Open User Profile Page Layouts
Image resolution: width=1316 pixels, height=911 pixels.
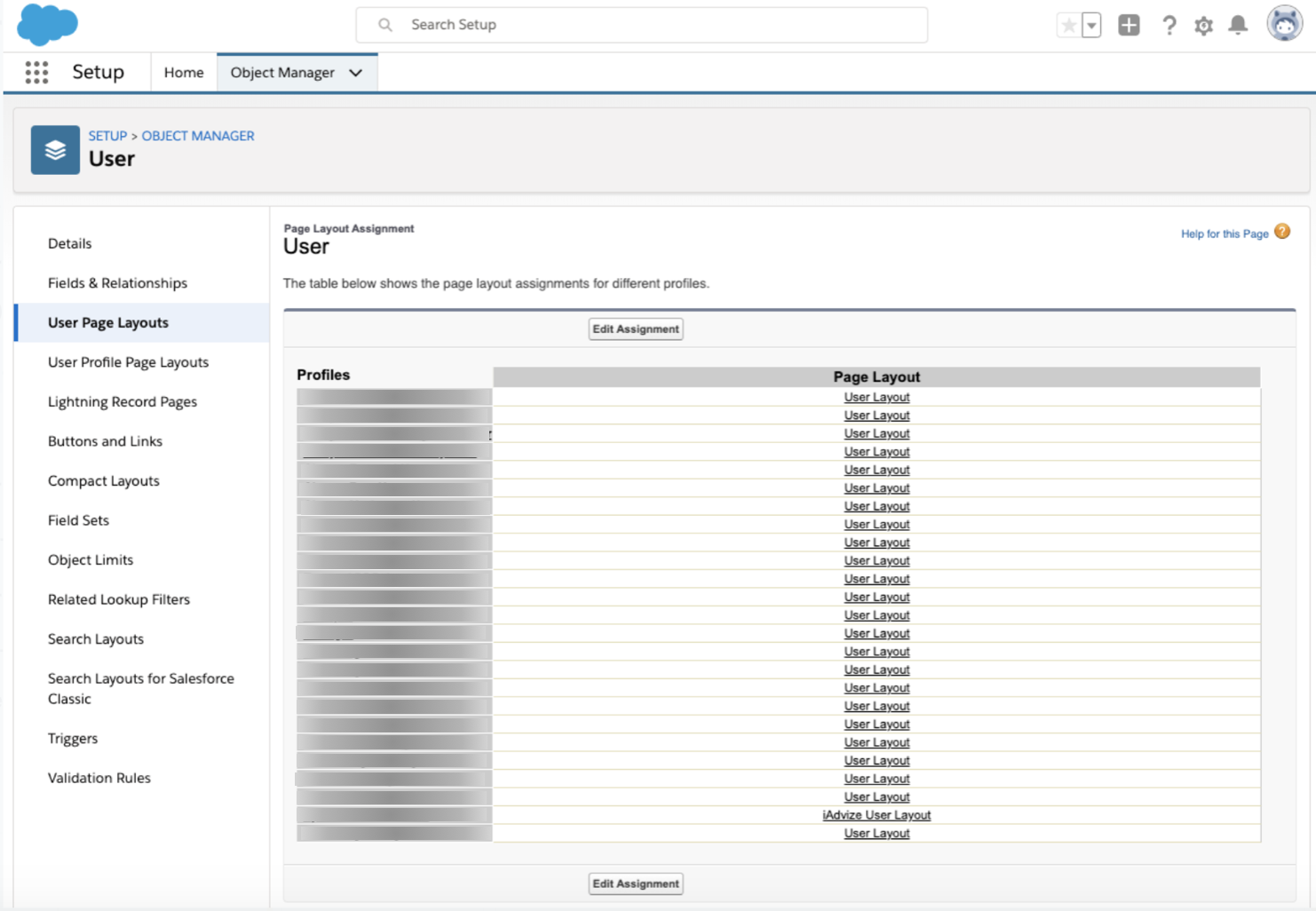pyautogui.click(x=128, y=362)
